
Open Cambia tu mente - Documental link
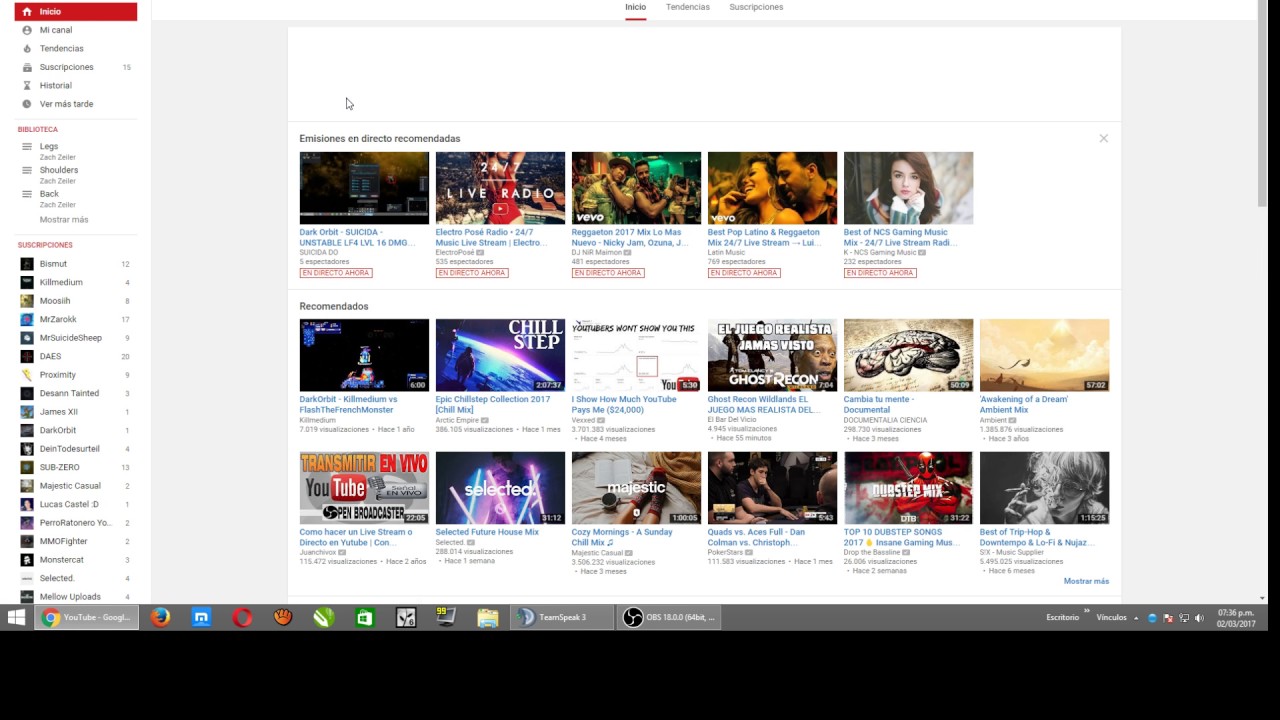(x=880, y=404)
